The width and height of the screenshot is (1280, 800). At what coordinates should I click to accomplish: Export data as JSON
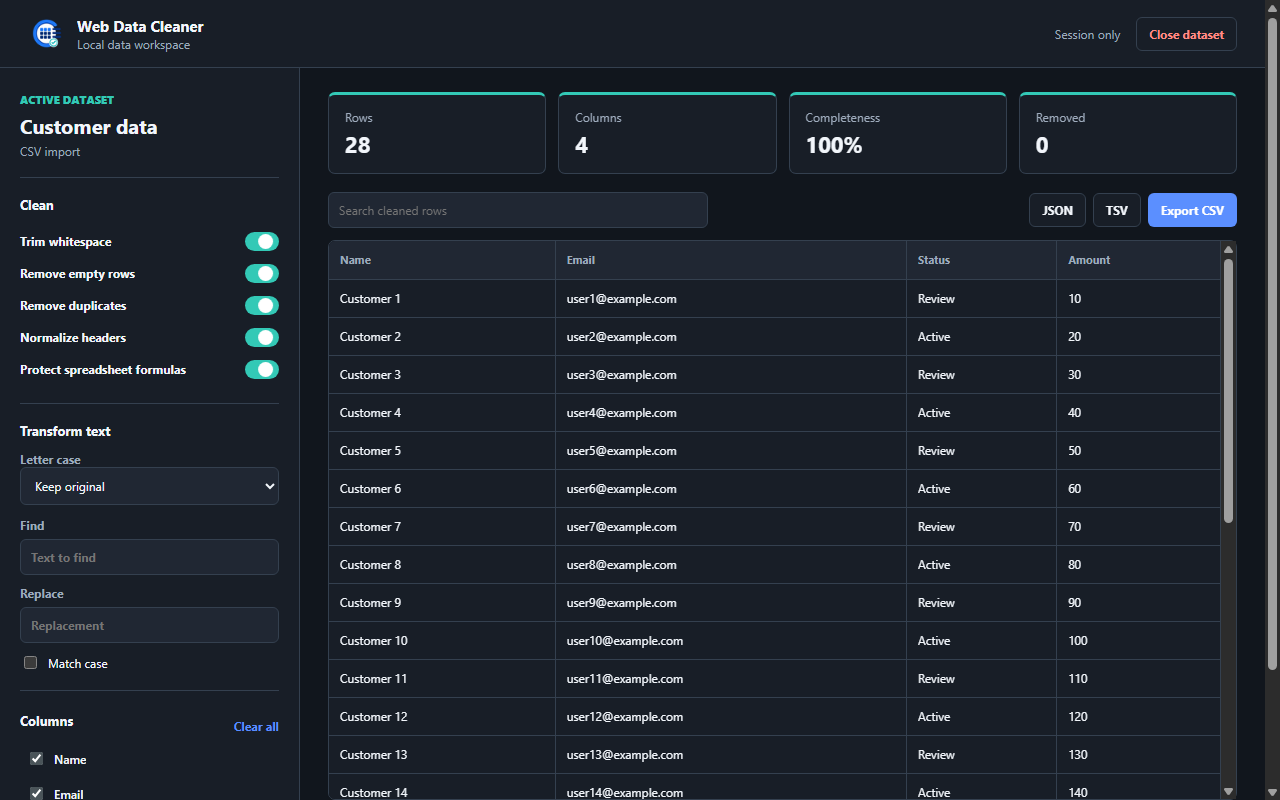(x=1057, y=210)
